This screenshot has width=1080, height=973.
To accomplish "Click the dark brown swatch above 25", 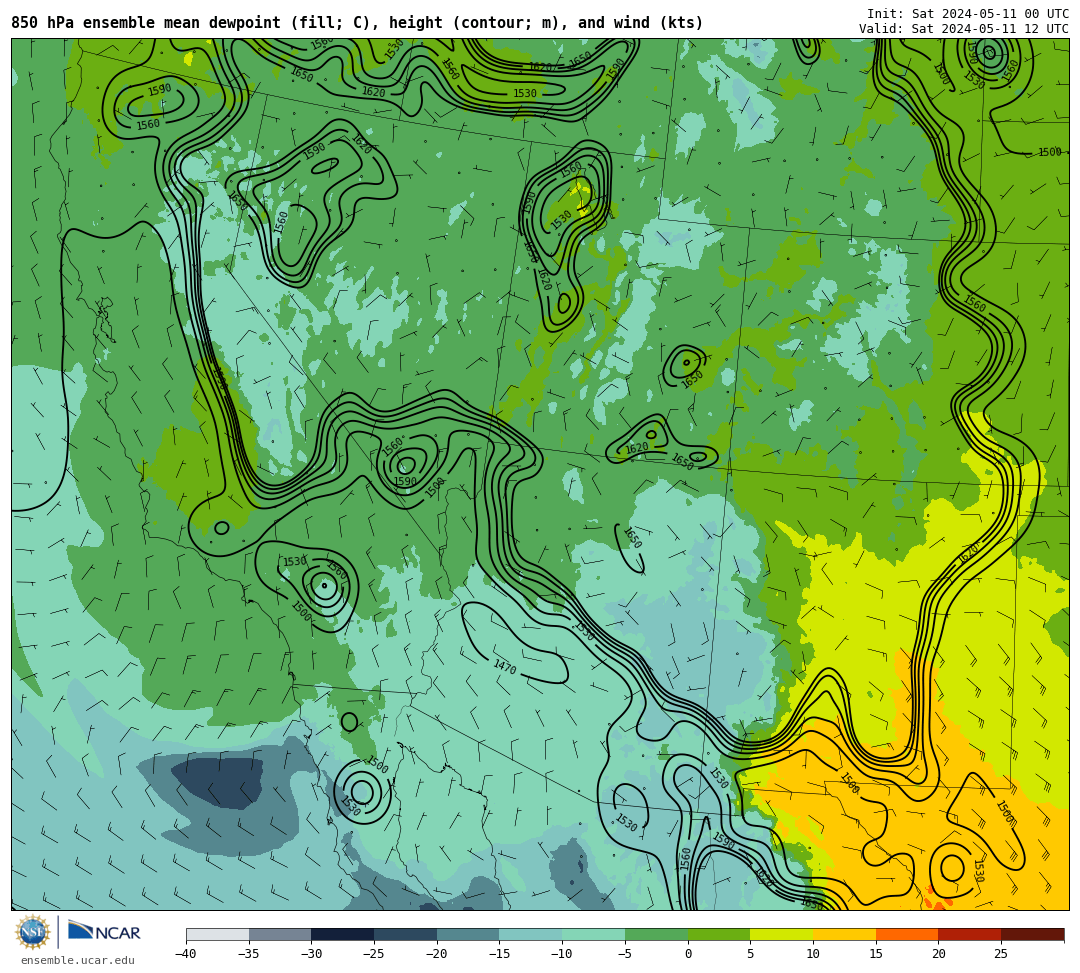I will [x=1032, y=934].
